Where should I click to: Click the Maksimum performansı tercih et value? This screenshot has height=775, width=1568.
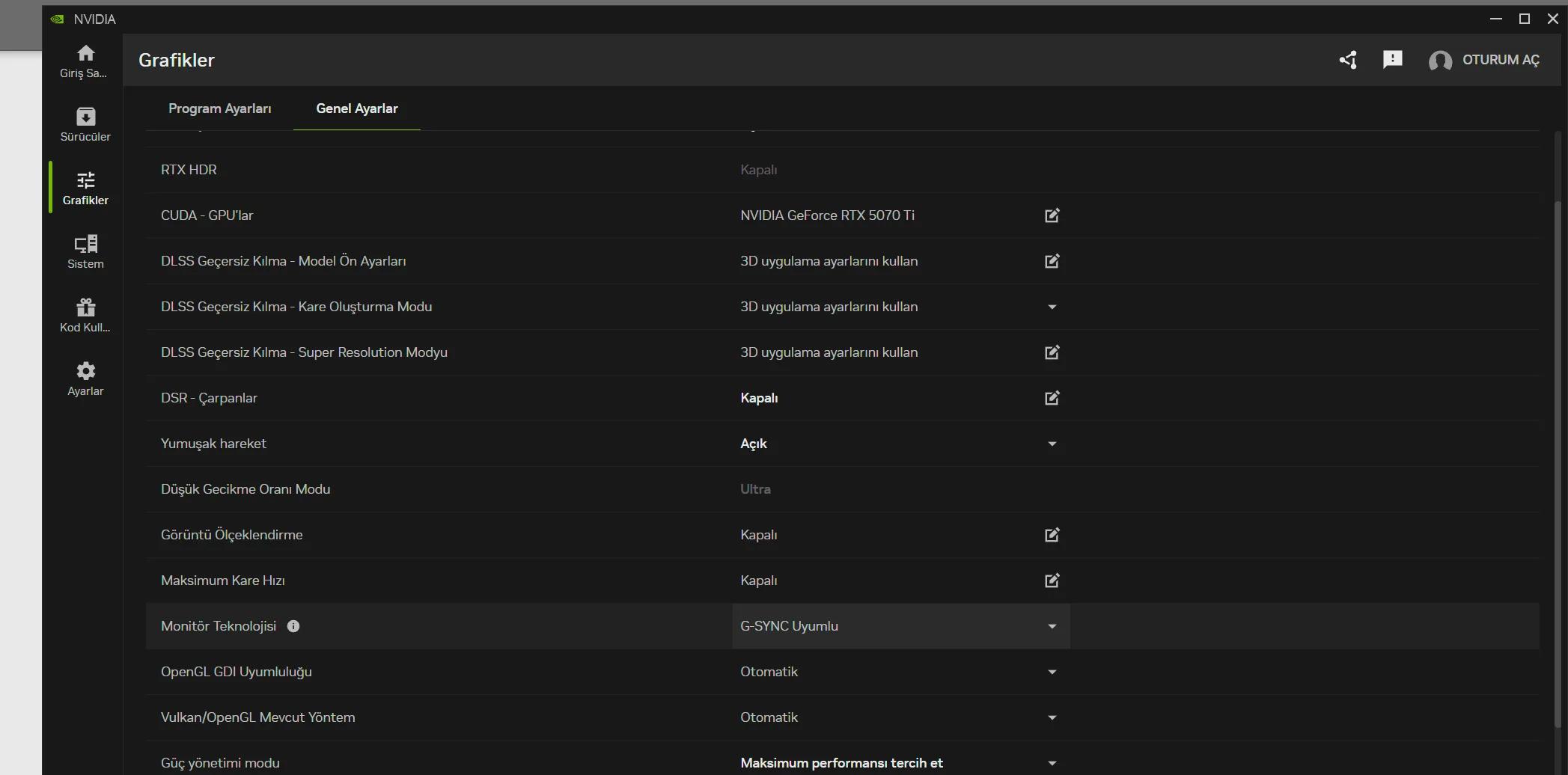(x=841, y=763)
